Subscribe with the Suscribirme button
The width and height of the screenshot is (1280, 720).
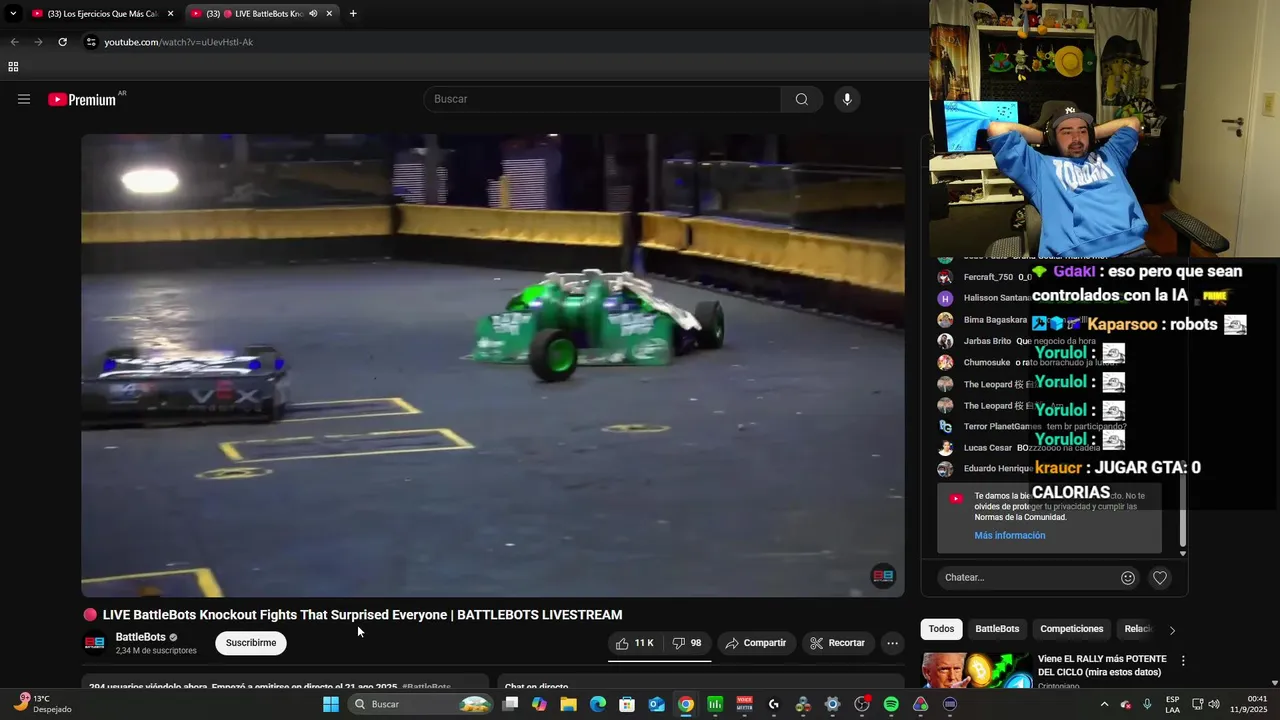coord(251,643)
